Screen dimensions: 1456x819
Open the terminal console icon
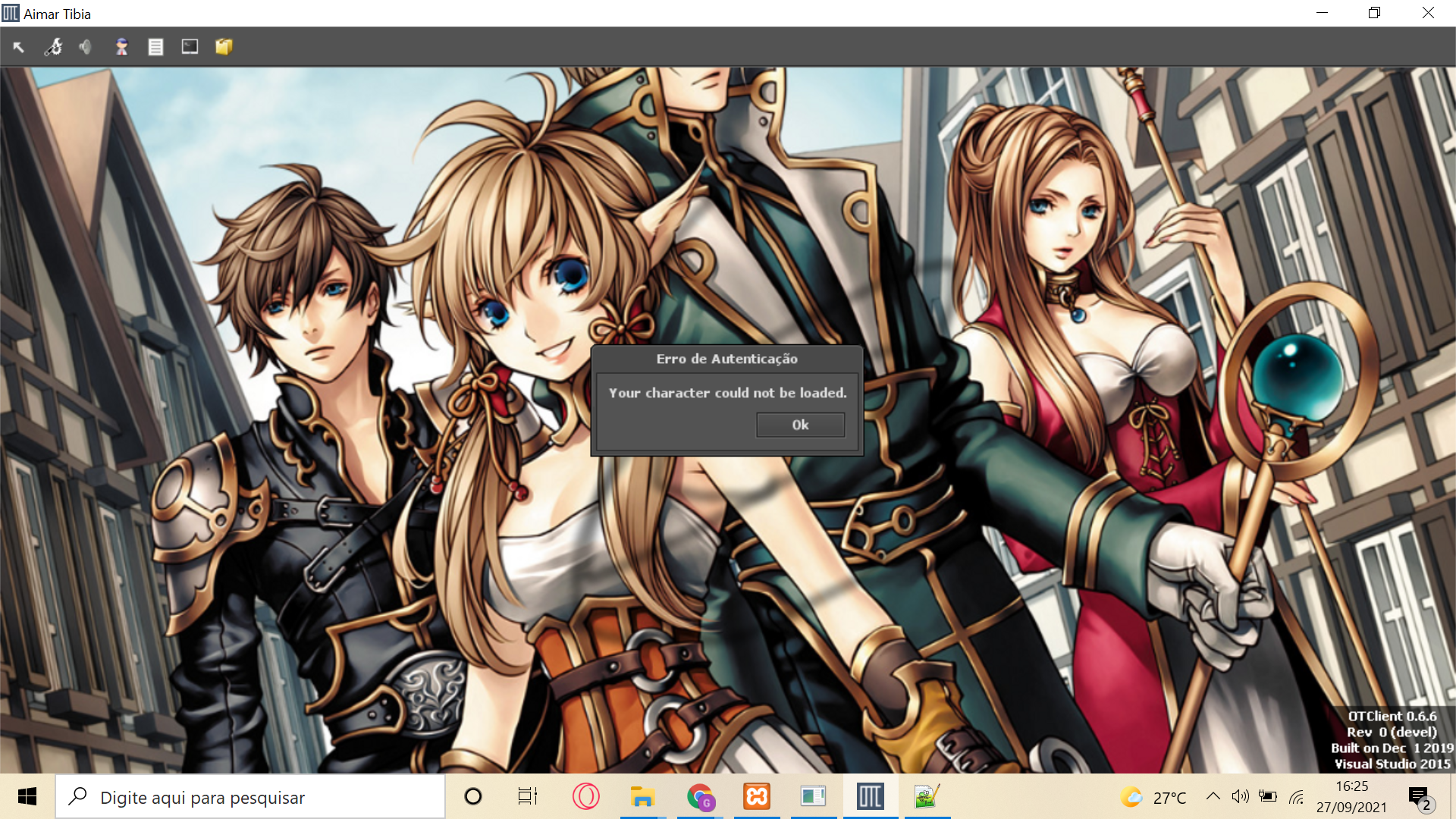coord(190,47)
